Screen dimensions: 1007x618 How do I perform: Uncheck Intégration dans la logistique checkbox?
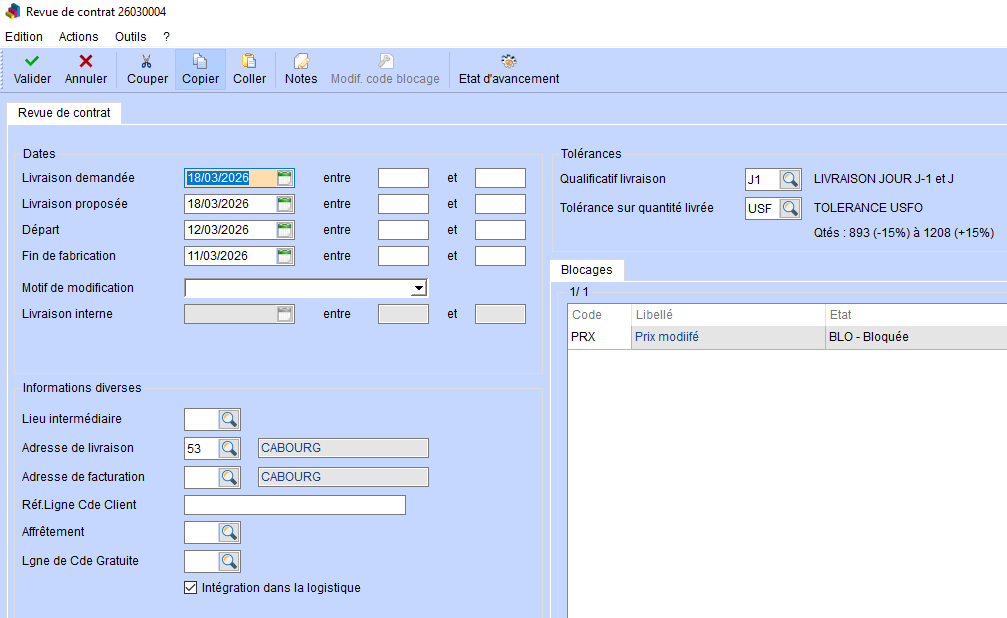(192, 588)
